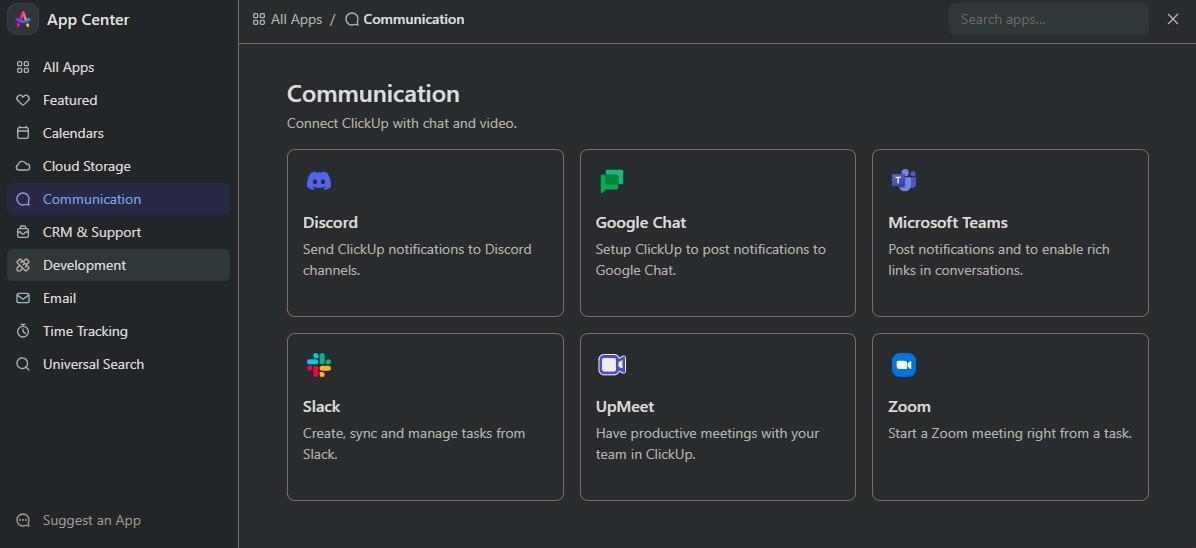
Task: Open the Email category label
Action: click(59, 298)
